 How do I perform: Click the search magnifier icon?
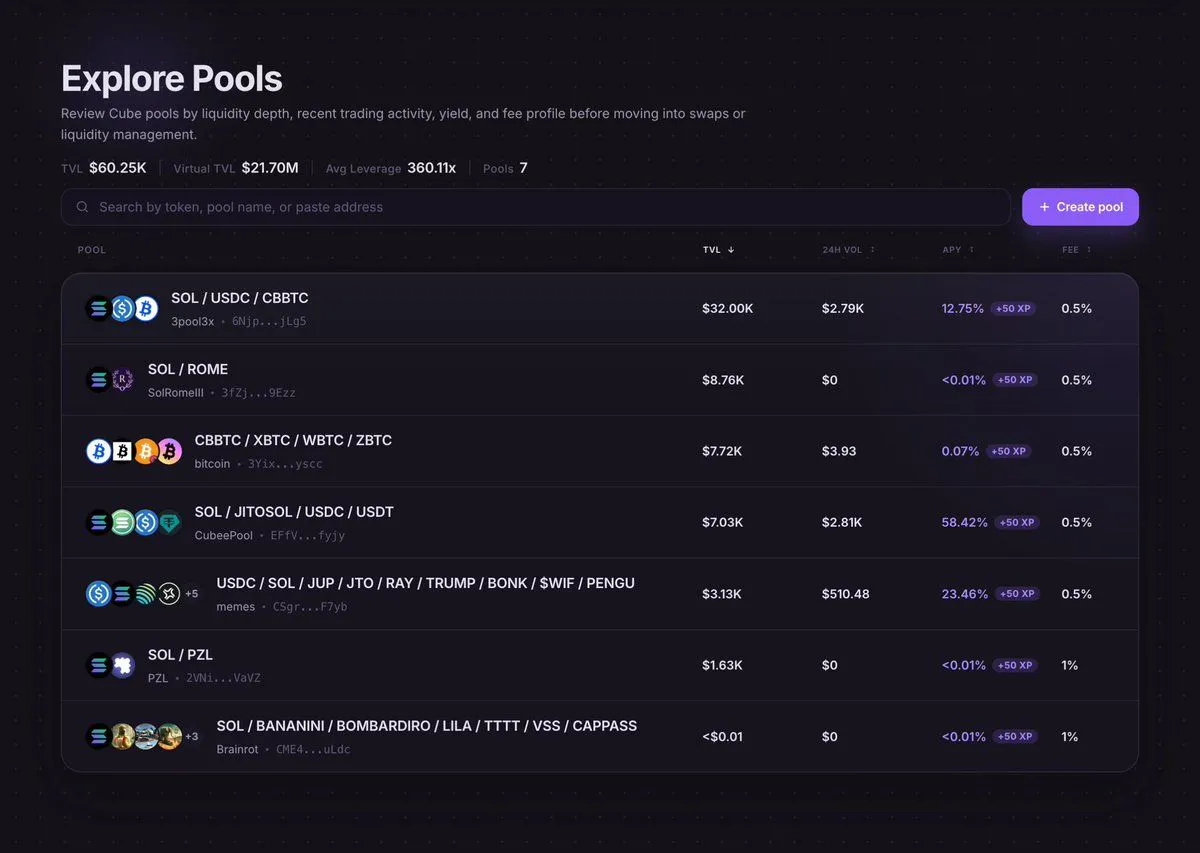click(x=82, y=207)
